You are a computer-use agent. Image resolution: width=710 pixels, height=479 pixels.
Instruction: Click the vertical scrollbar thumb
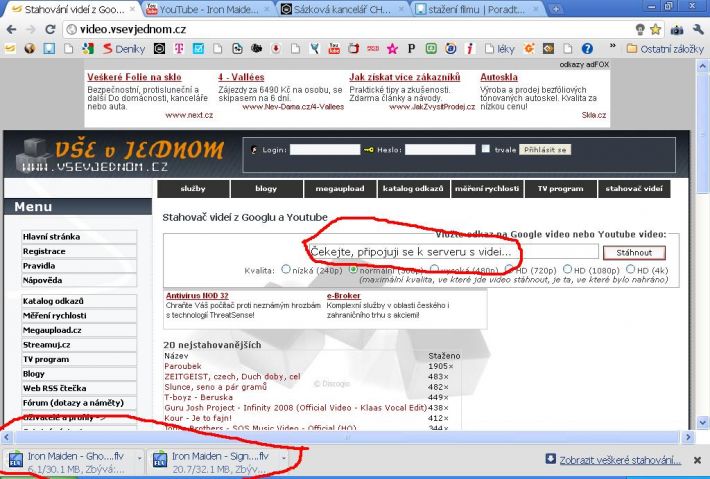pyautogui.click(x=702, y=133)
